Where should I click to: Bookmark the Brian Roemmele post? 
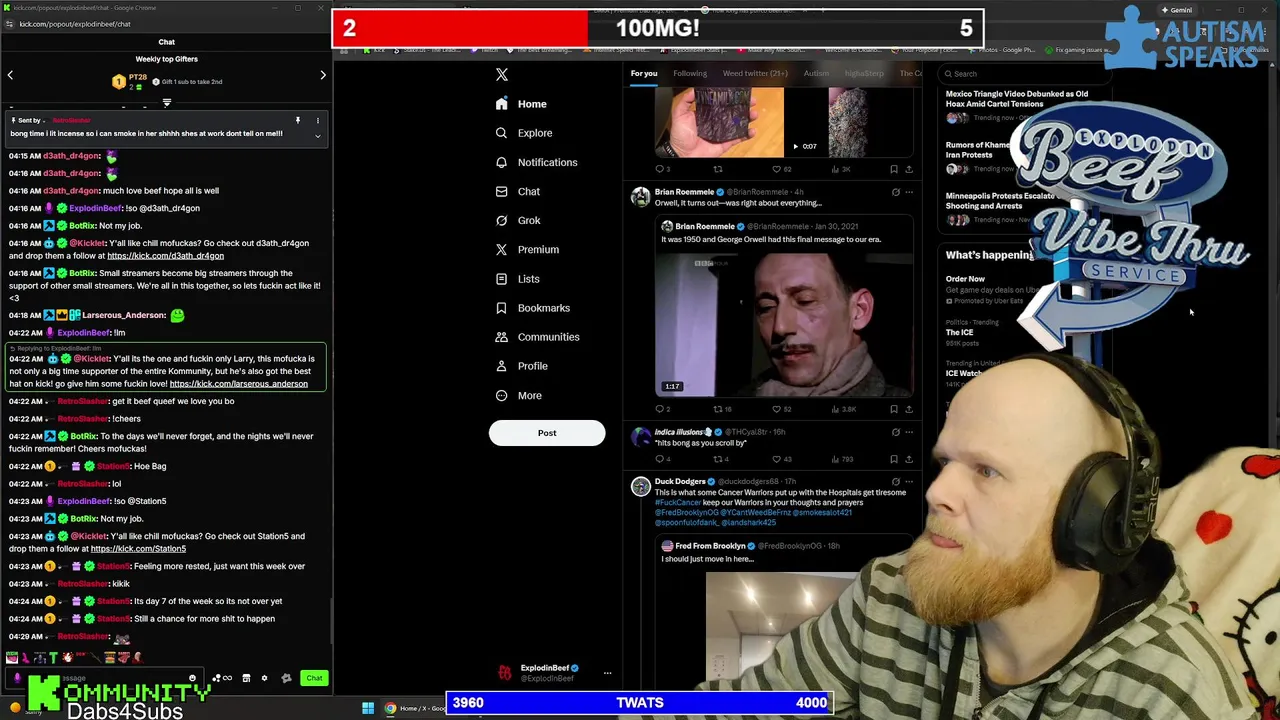pyautogui.click(x=894, y=409)
